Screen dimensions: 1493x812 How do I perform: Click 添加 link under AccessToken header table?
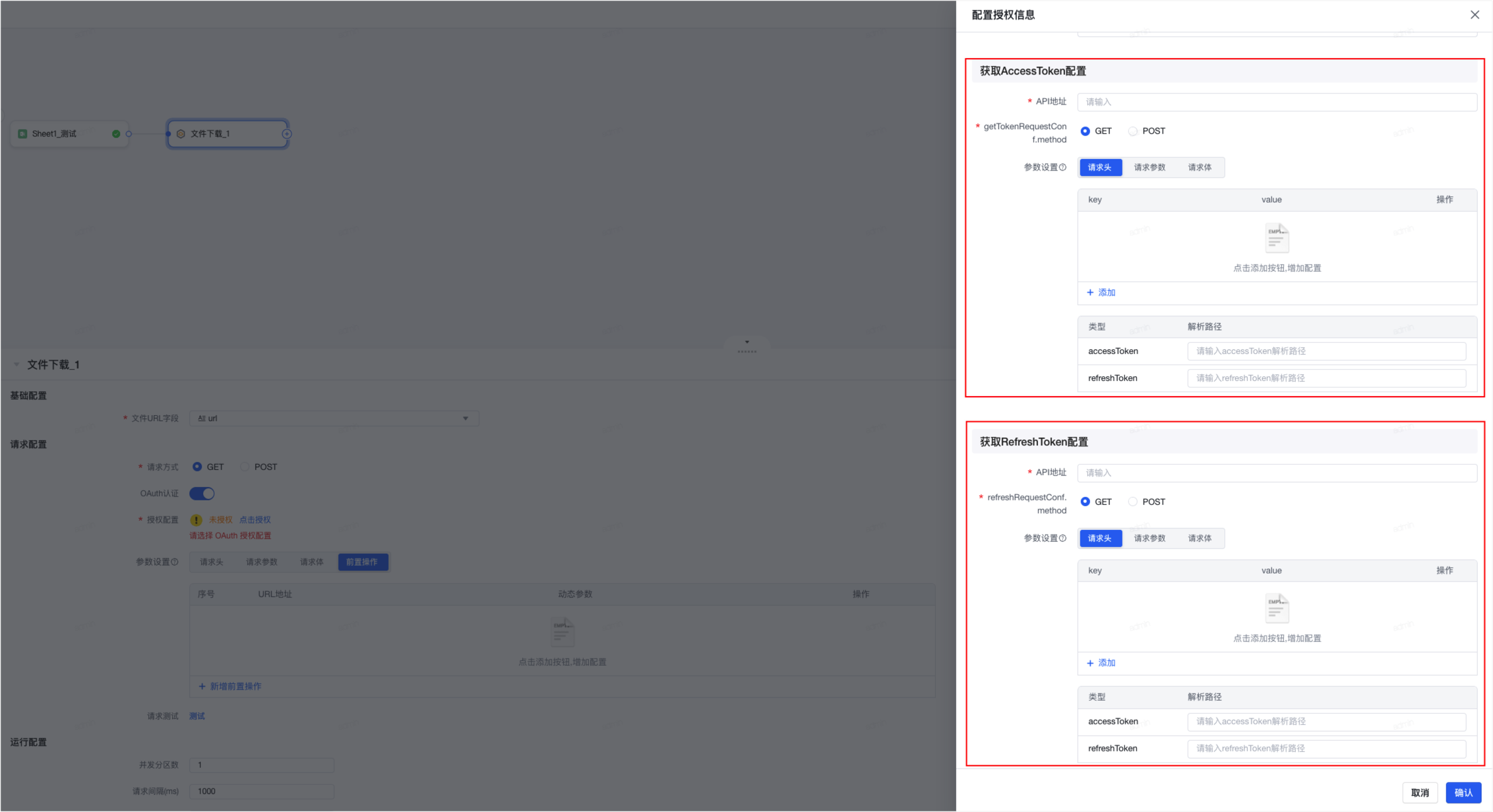coord(1101,293)
